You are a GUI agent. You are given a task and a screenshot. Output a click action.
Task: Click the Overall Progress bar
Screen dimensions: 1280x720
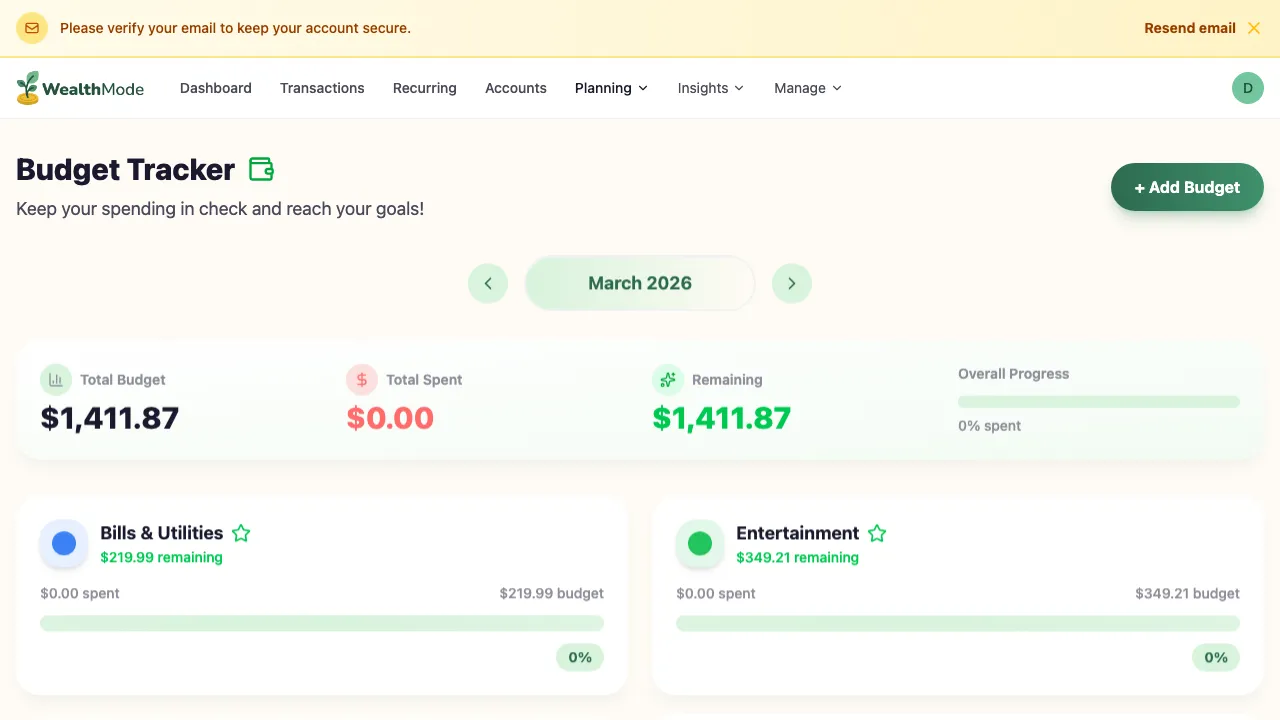point(1098,401)
